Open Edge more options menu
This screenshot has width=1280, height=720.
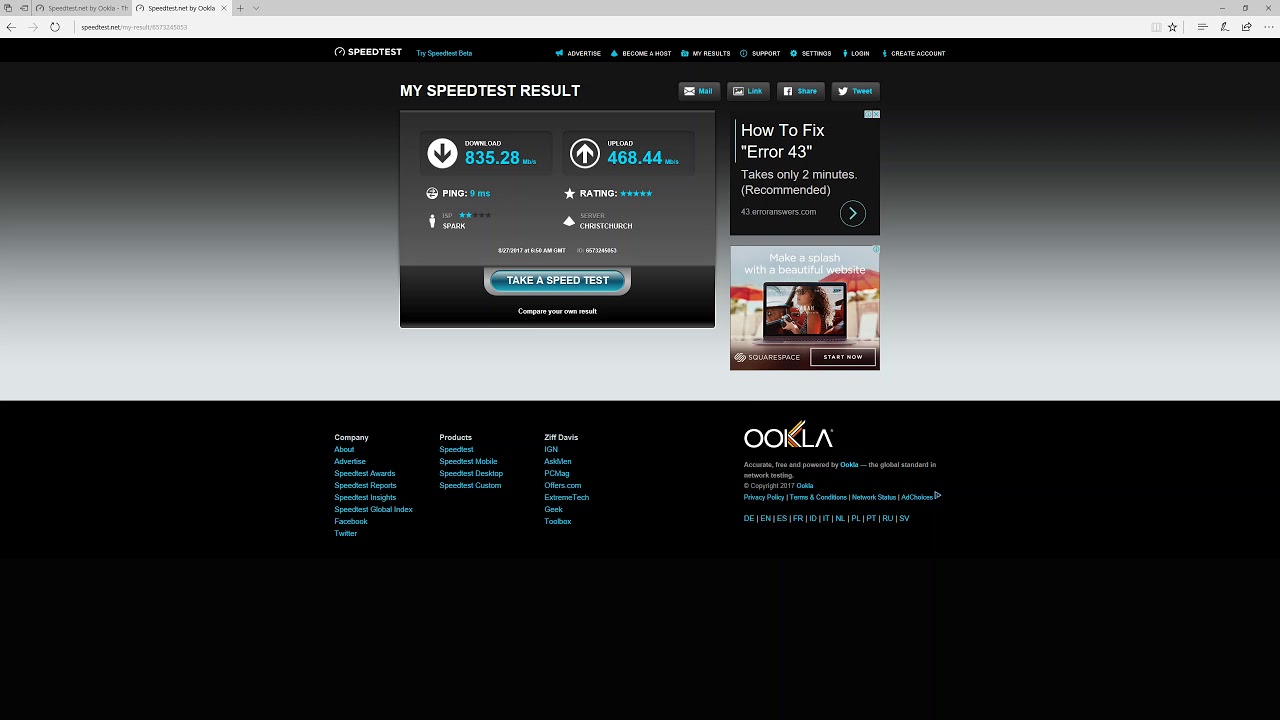point(1267,27)
